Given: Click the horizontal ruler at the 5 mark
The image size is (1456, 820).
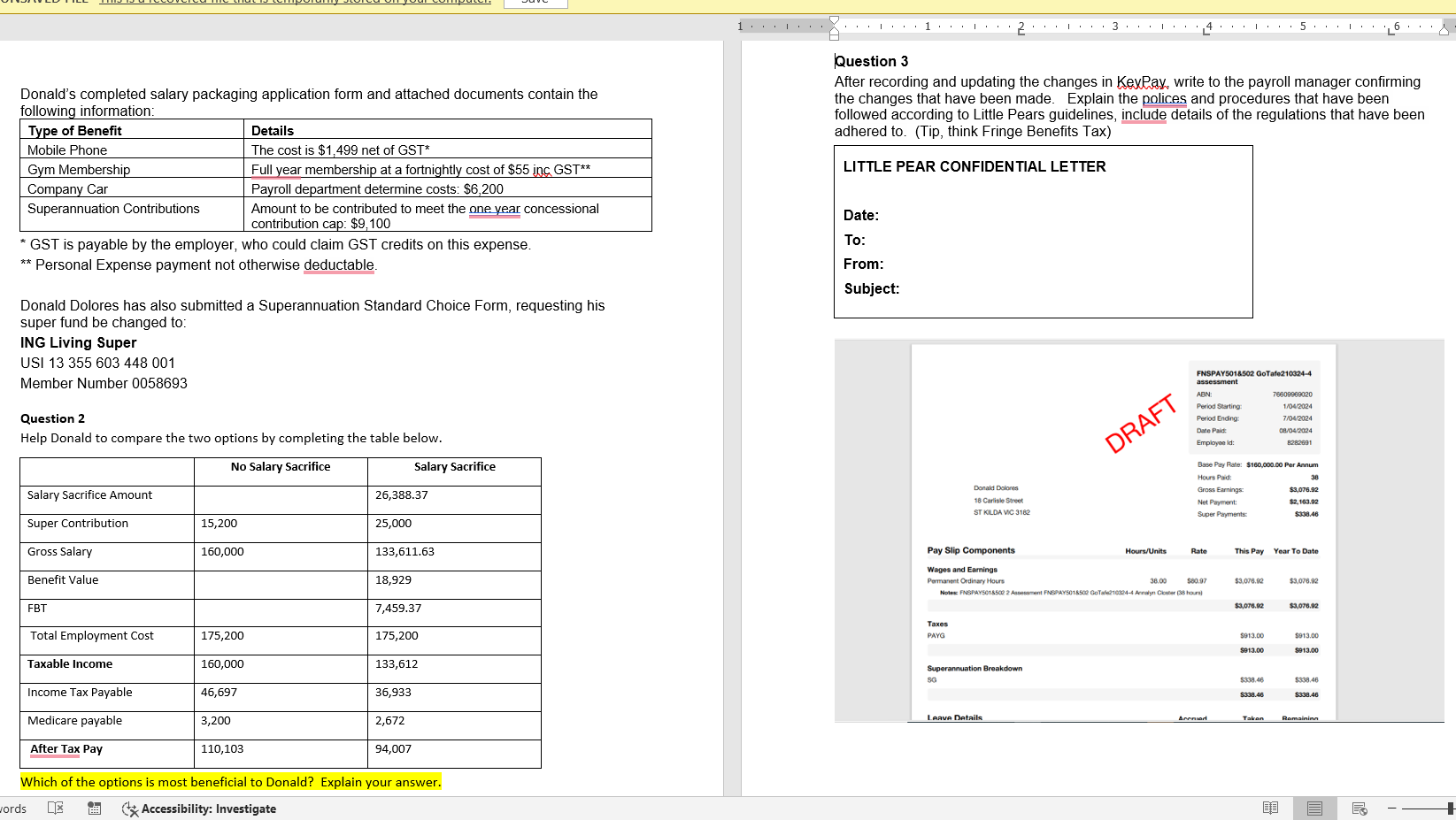Looking at the screenshot, I should tap(1302, 27).
